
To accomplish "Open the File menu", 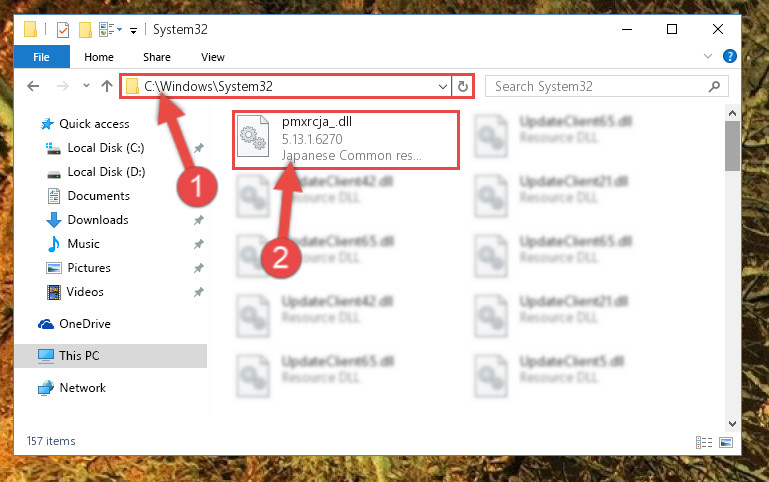I will click(41, 57).
